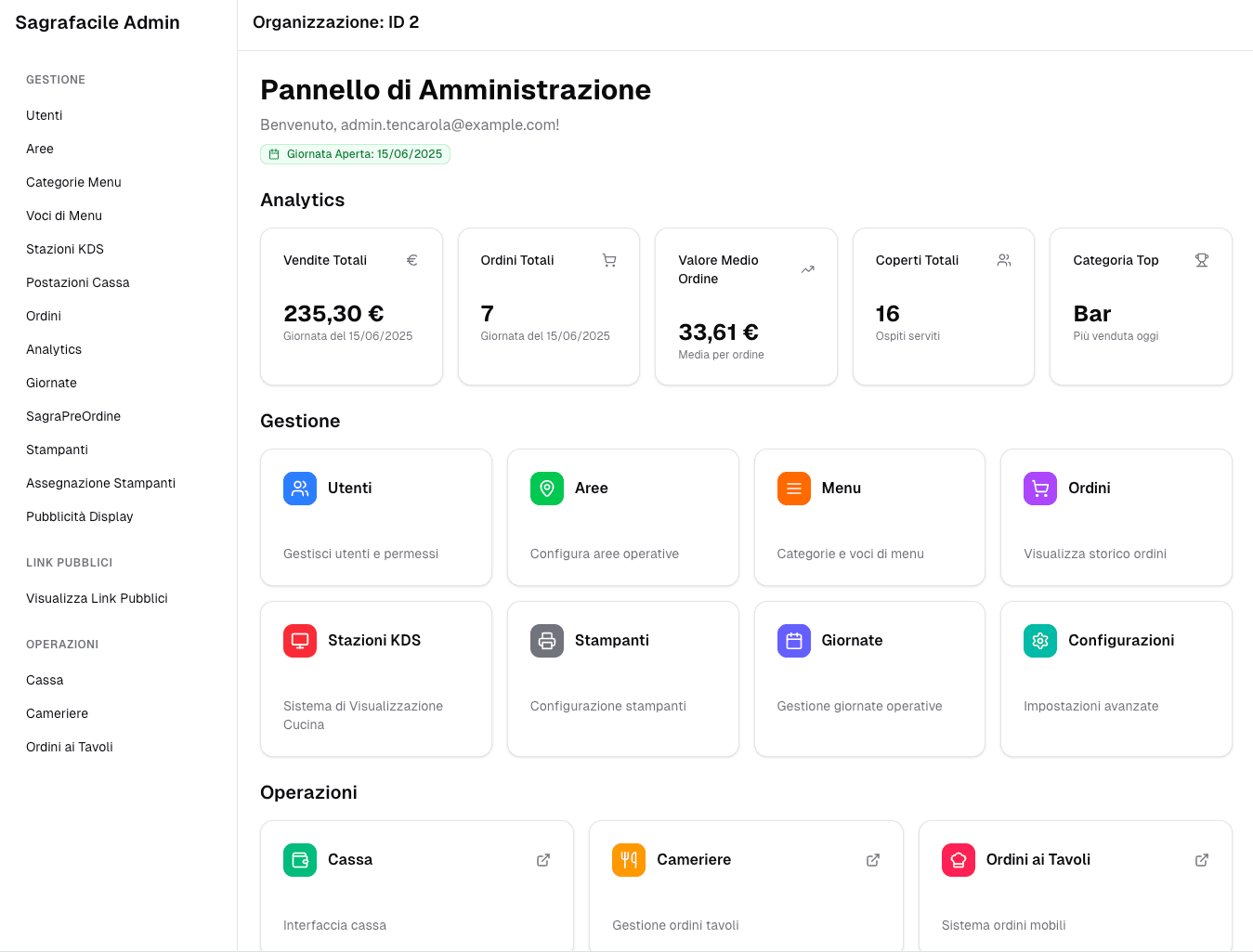Select the green Aree location pin icon
This screenshot has height=952, width=1253.
pyautogui.click(x=546, y=488)
